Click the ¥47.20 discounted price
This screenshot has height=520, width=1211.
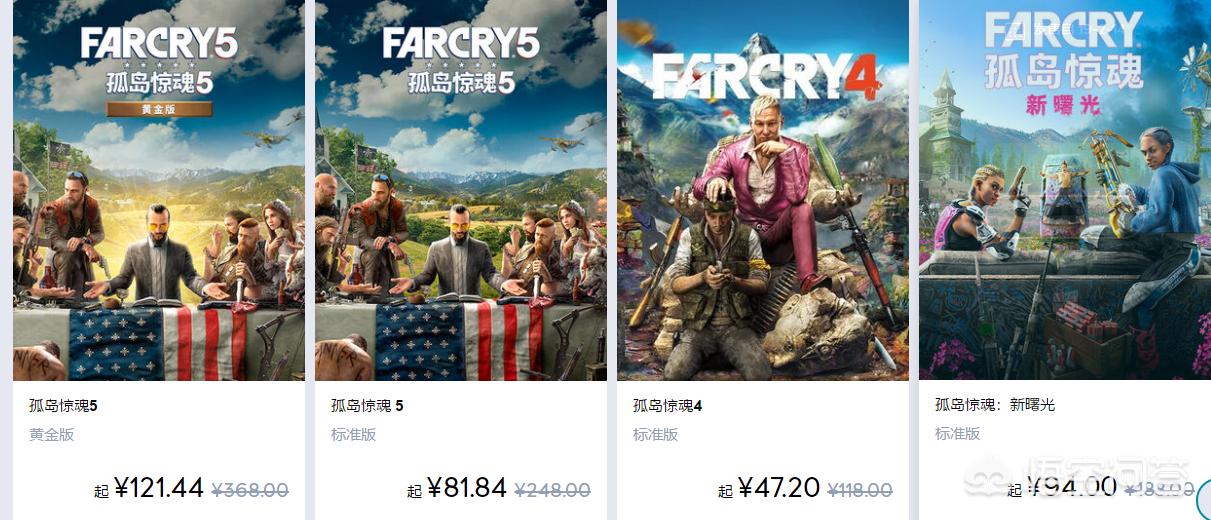click(x=779, y=488)
